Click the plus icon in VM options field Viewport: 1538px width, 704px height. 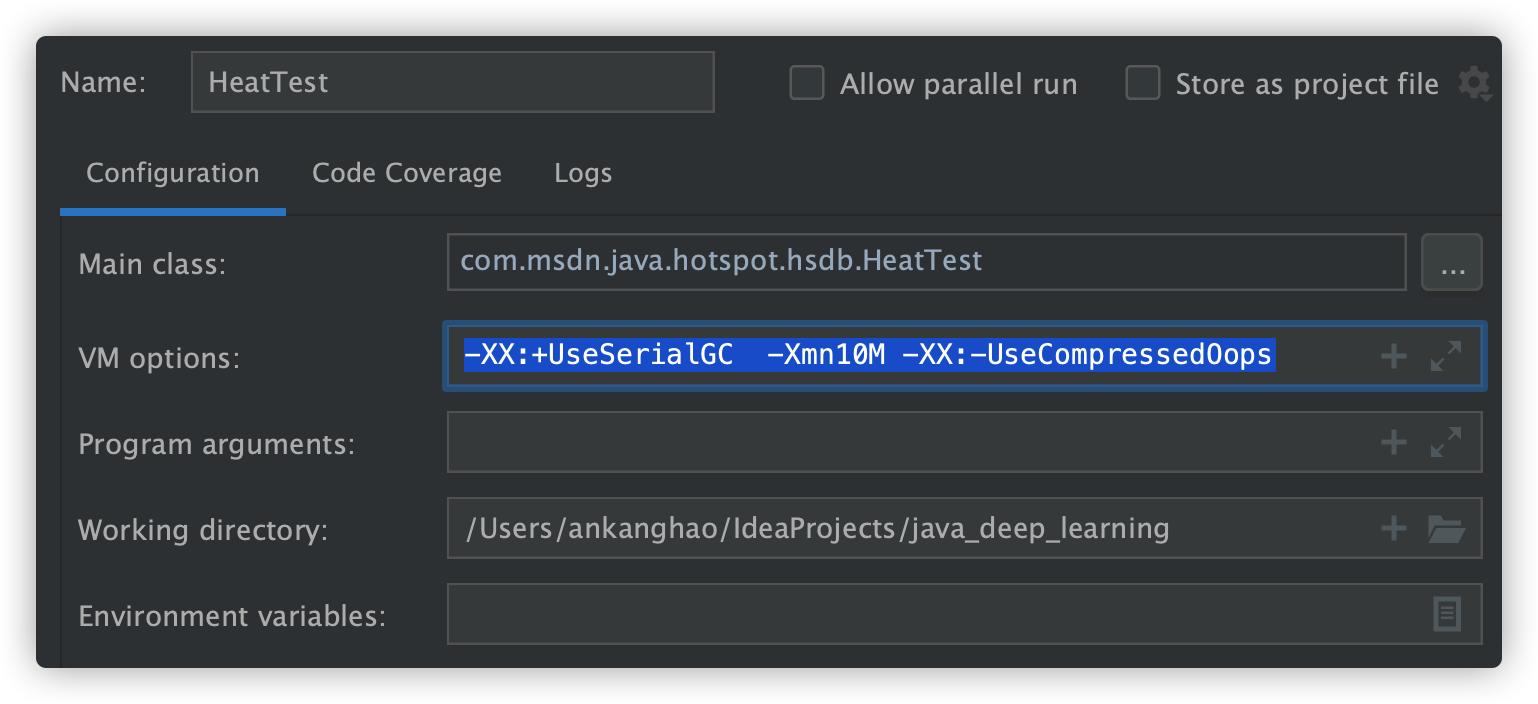(1393, 356)
